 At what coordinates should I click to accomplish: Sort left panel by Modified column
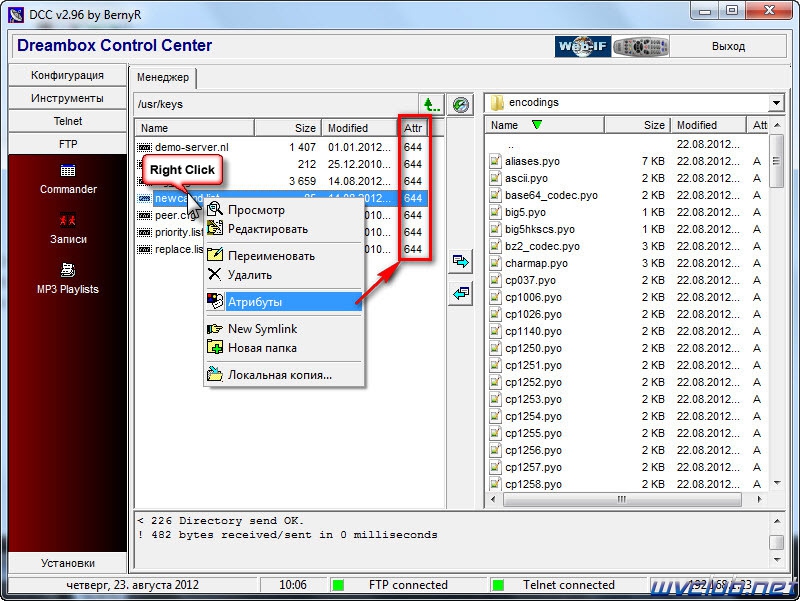[x=359, y=128]
